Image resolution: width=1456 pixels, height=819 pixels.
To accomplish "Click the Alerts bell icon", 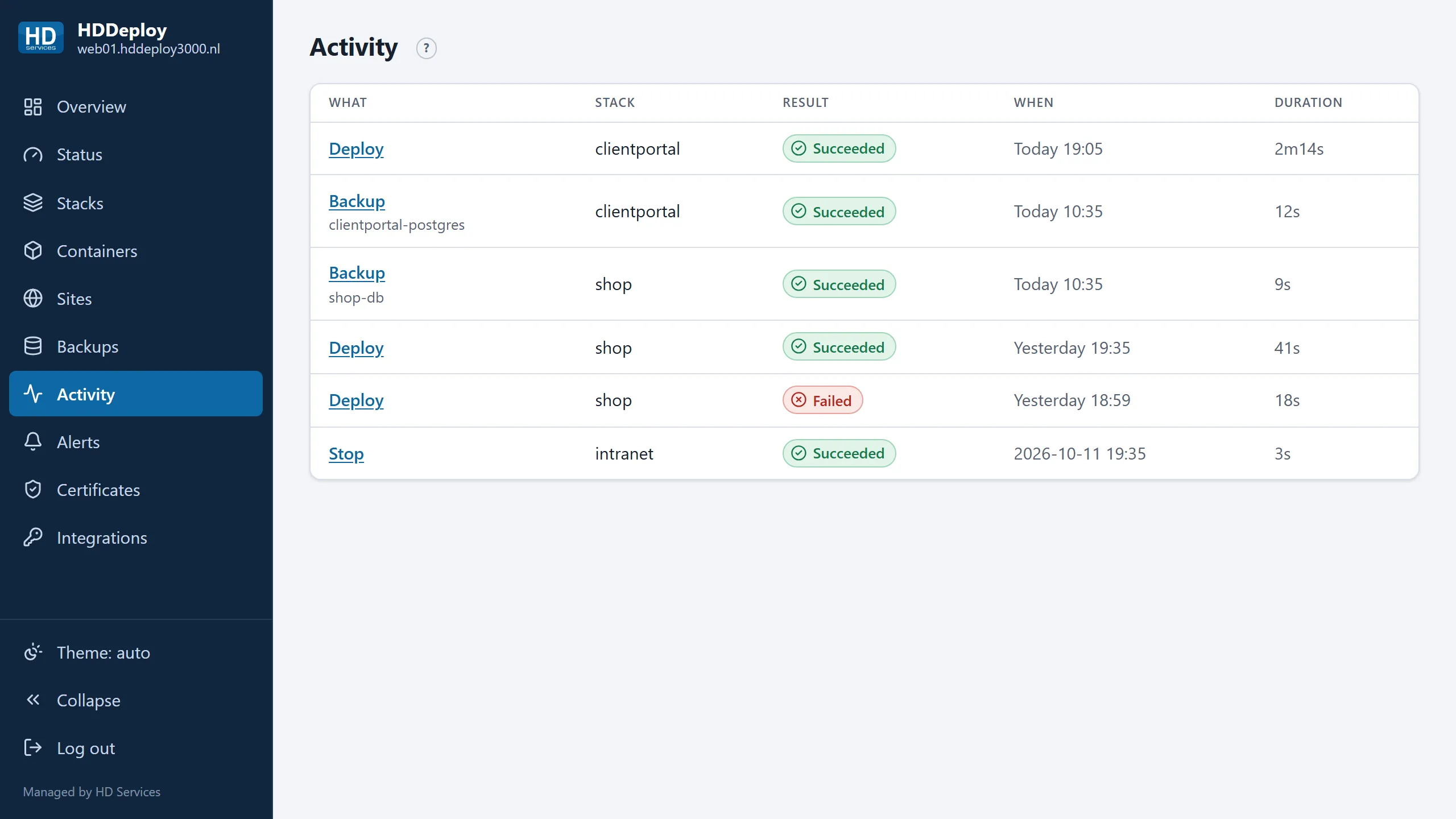I will [33, 442].
